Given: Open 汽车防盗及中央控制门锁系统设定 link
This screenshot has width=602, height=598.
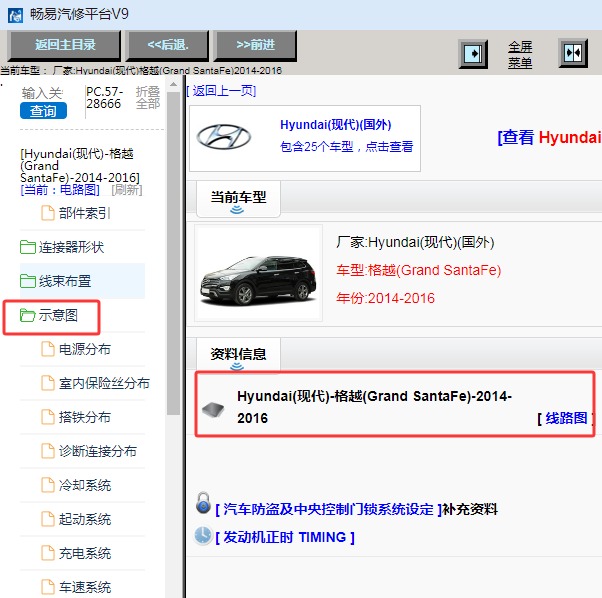Looking at the screenshot, I should click(329, 509).
